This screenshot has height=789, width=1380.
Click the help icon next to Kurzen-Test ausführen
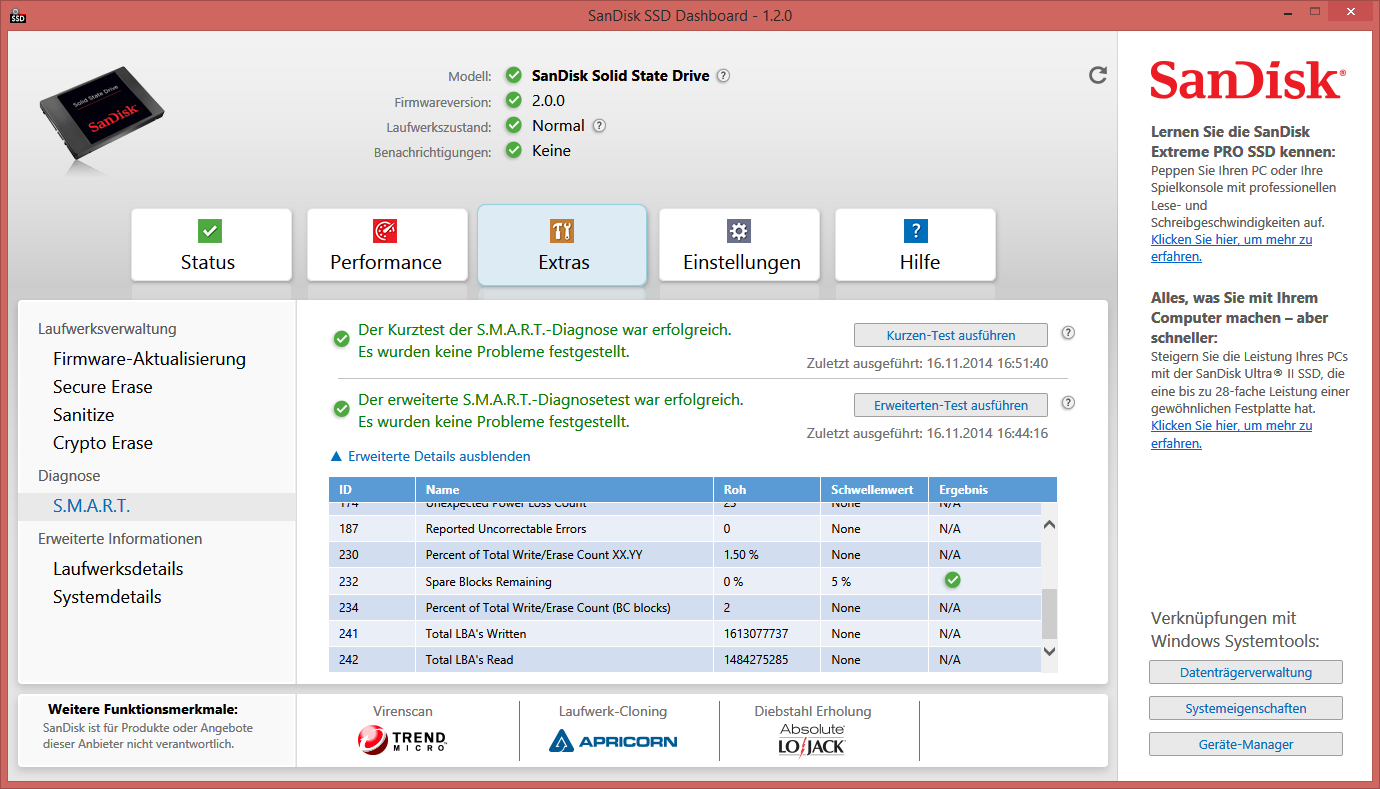tap(1068, 333)
